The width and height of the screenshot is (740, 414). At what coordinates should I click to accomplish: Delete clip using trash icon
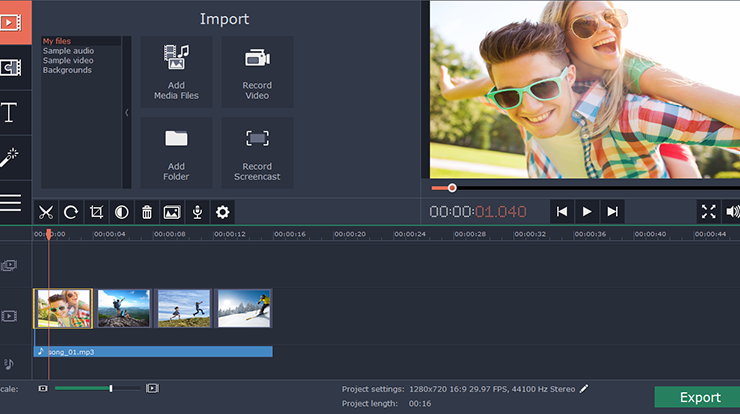146,212
